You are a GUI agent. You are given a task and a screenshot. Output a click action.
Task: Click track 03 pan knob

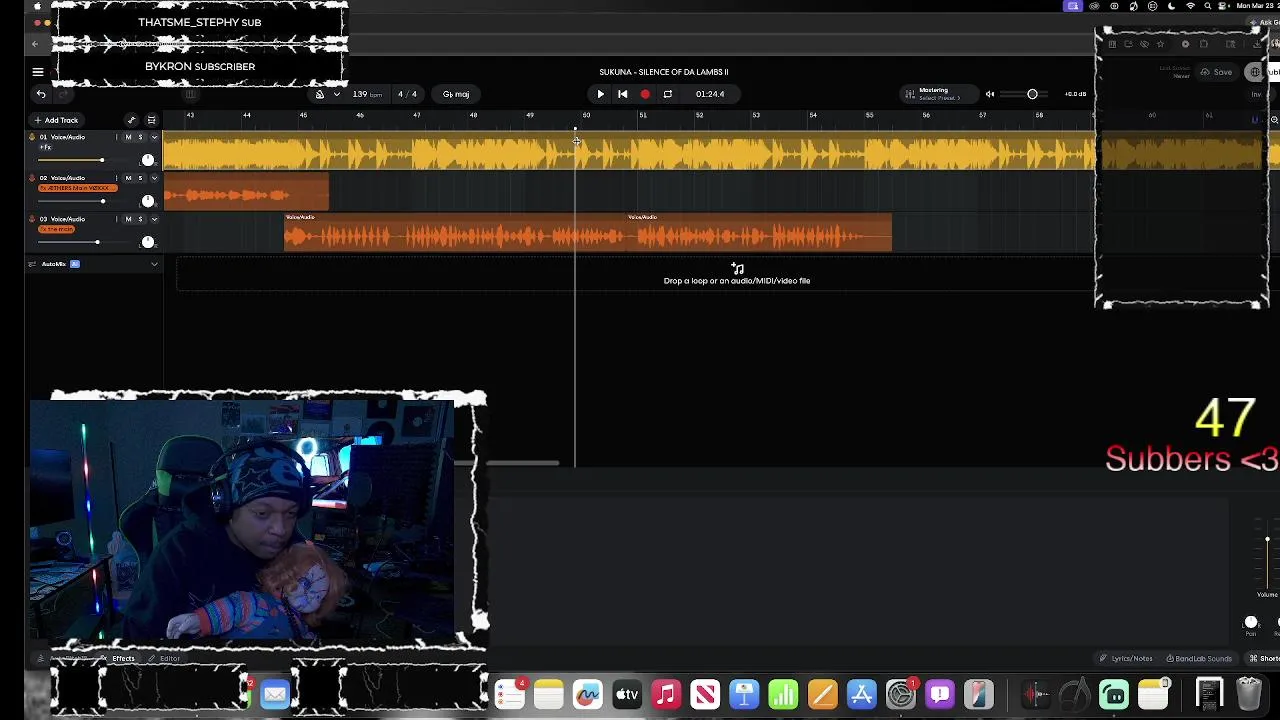pos(148,242)
